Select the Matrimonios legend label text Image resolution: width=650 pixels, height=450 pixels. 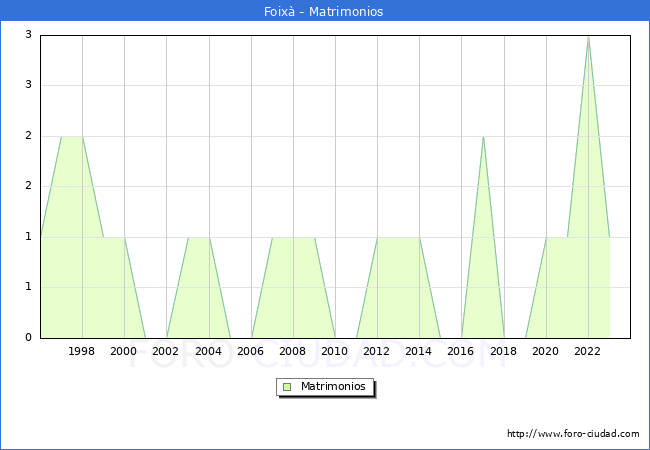(x=334, y=387)
